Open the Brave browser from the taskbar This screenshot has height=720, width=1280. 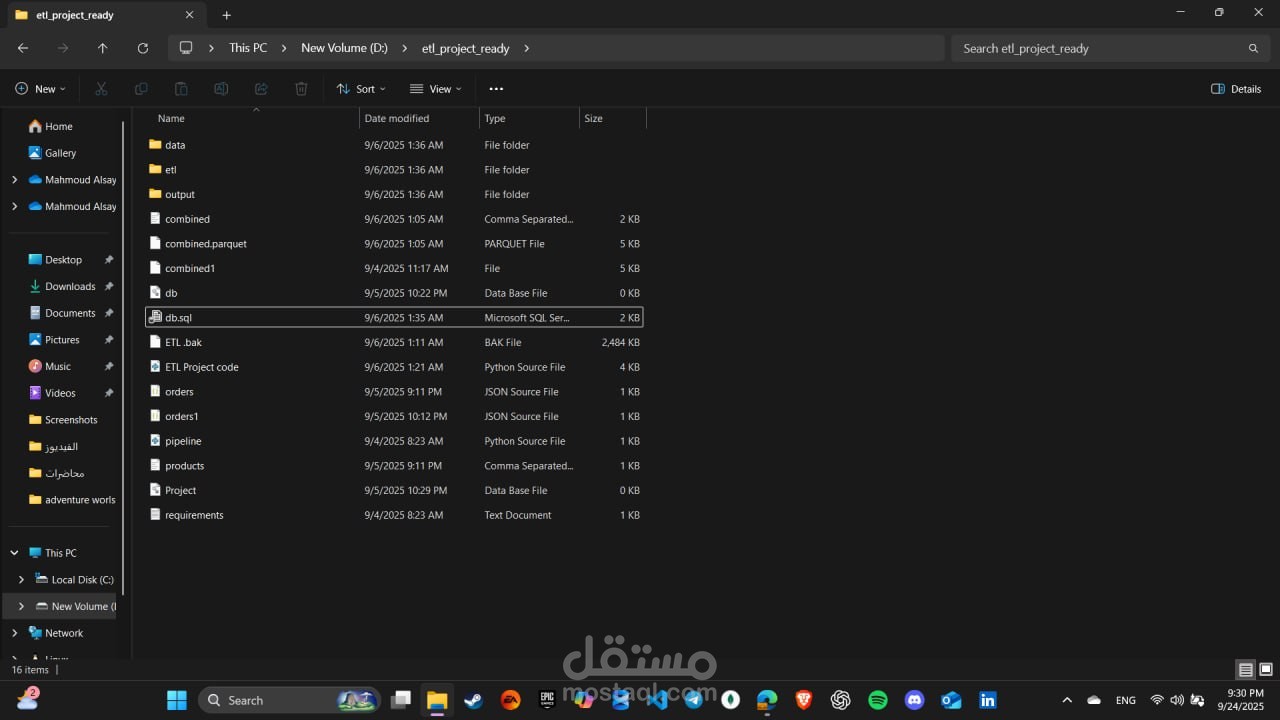[x=803, y=700]
